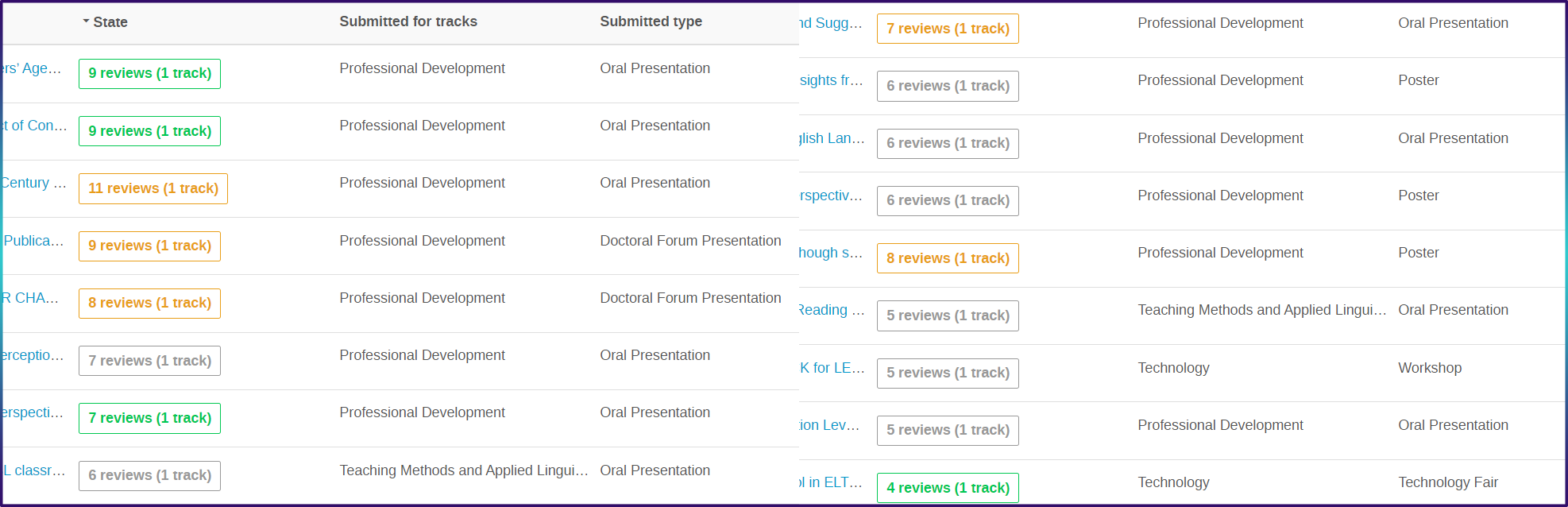This screenshot has height=507, width=1568.
Task: Select Professional Development in the "ion Lev…" row
Action: [x=1220, y=425]
